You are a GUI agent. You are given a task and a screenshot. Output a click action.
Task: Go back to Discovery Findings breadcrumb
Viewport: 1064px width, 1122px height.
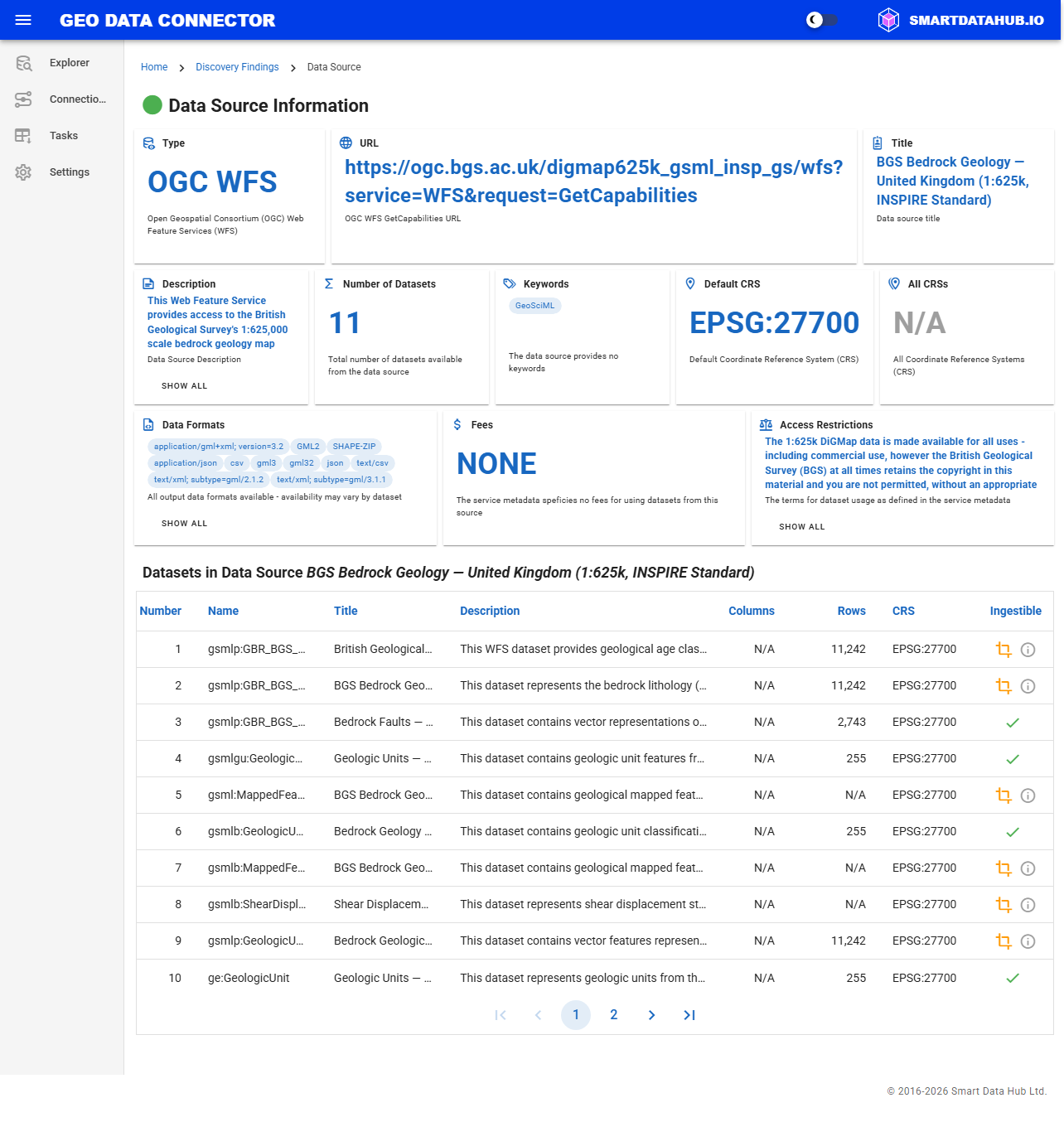(237, 67)
